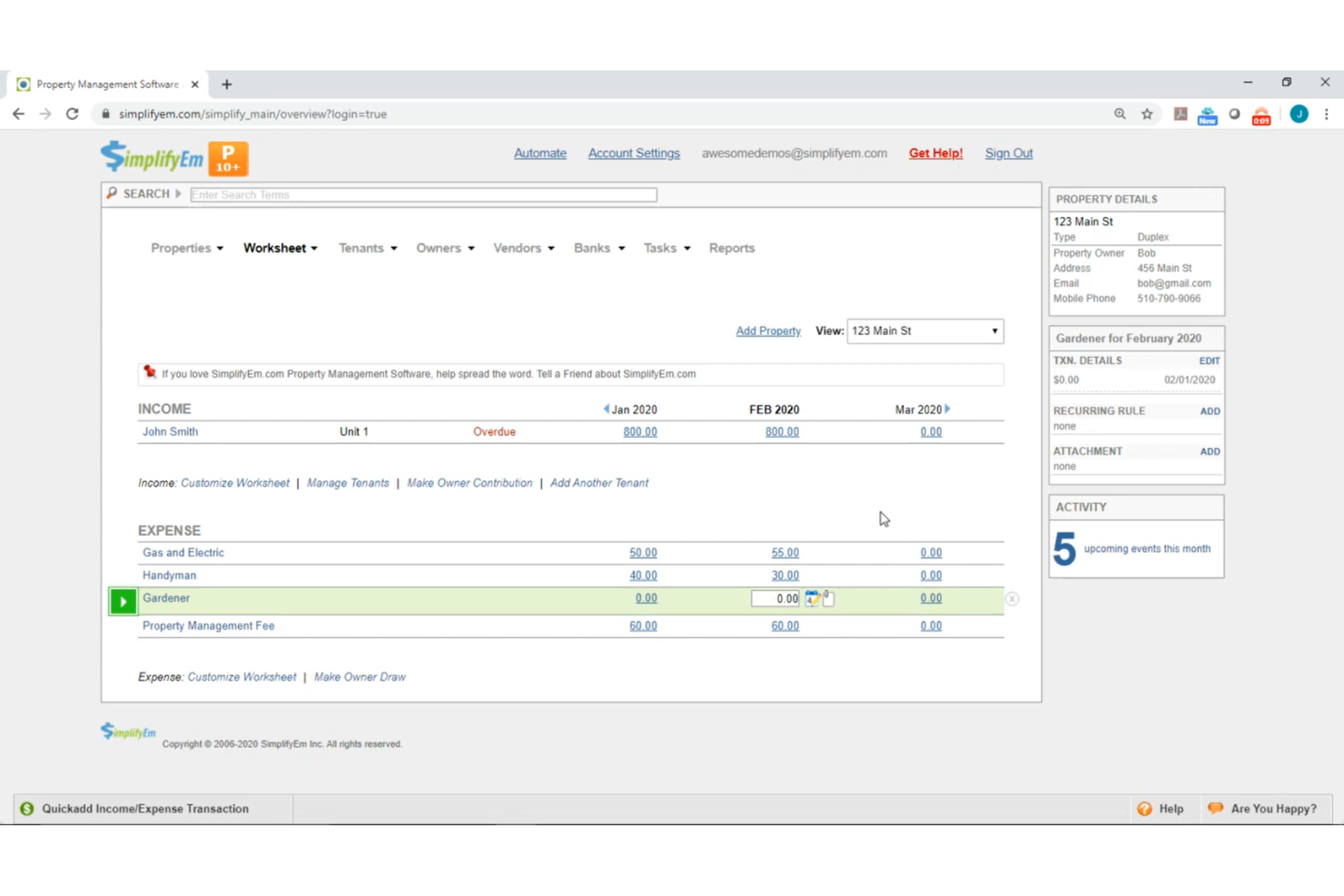Click Add Another Tenant link

(599, 483)
